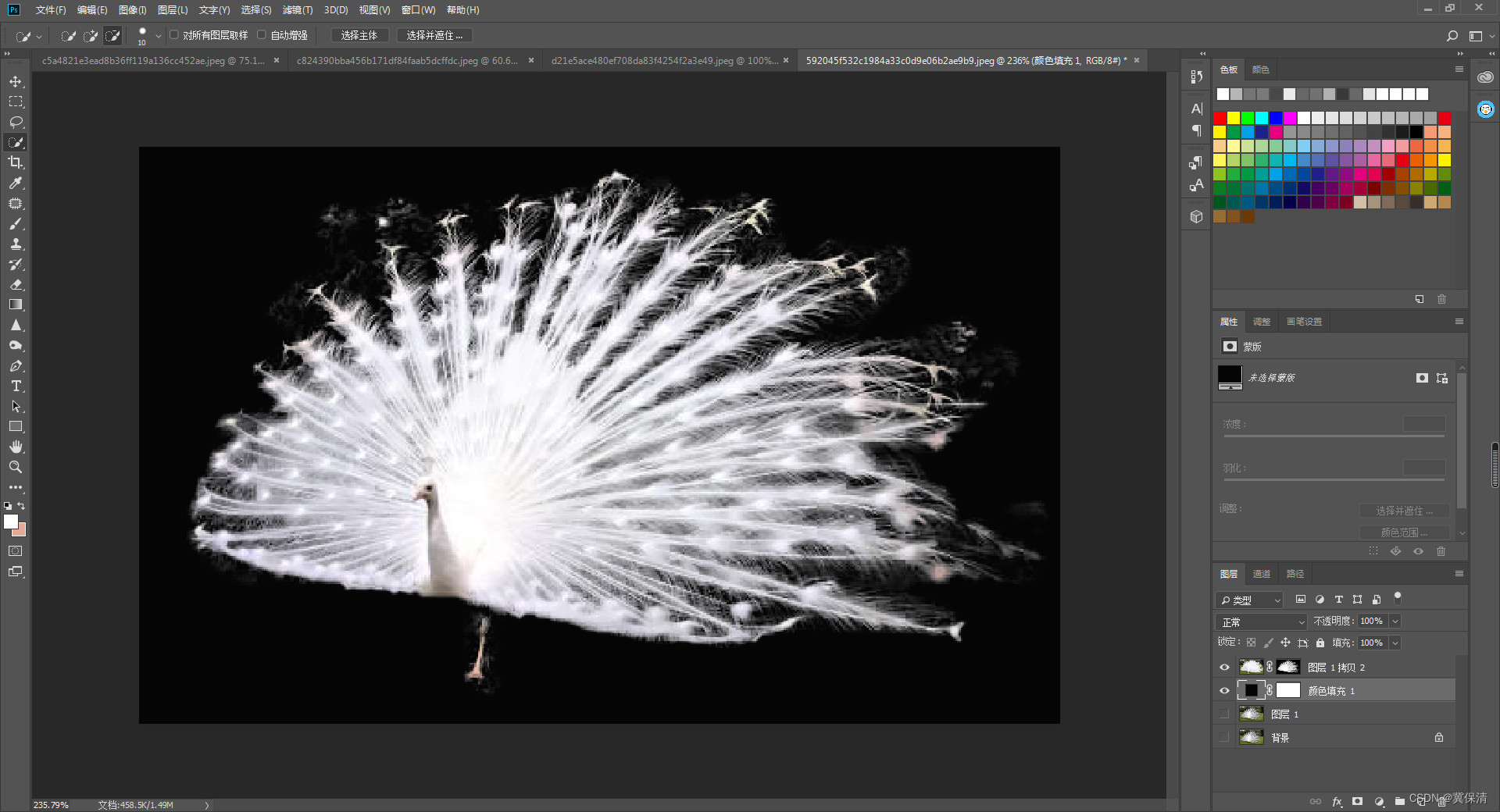
Task: Select the Zoom tool
Action: [x=16, y=467]
